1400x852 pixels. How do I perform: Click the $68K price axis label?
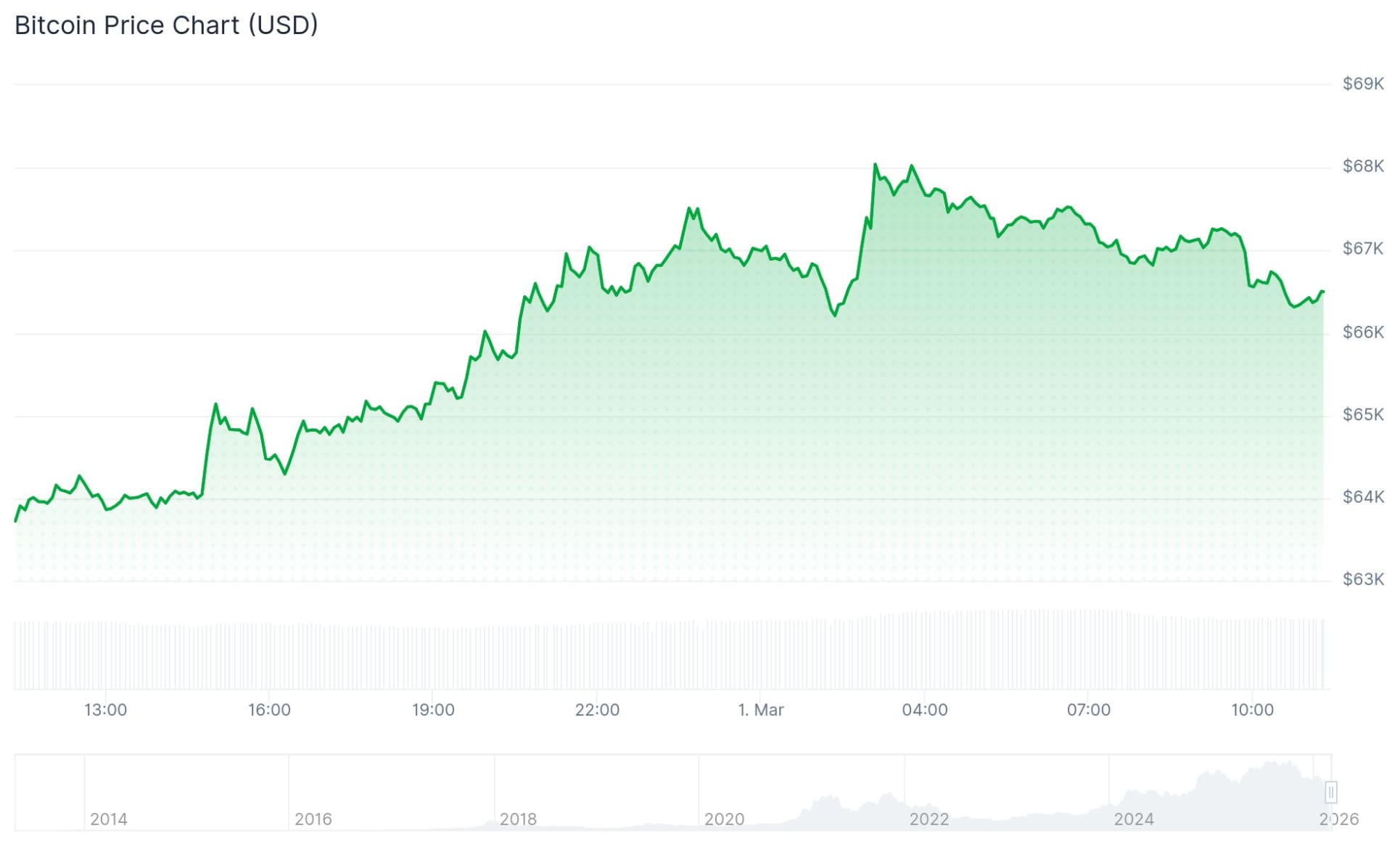click(x=1362, y=167)
